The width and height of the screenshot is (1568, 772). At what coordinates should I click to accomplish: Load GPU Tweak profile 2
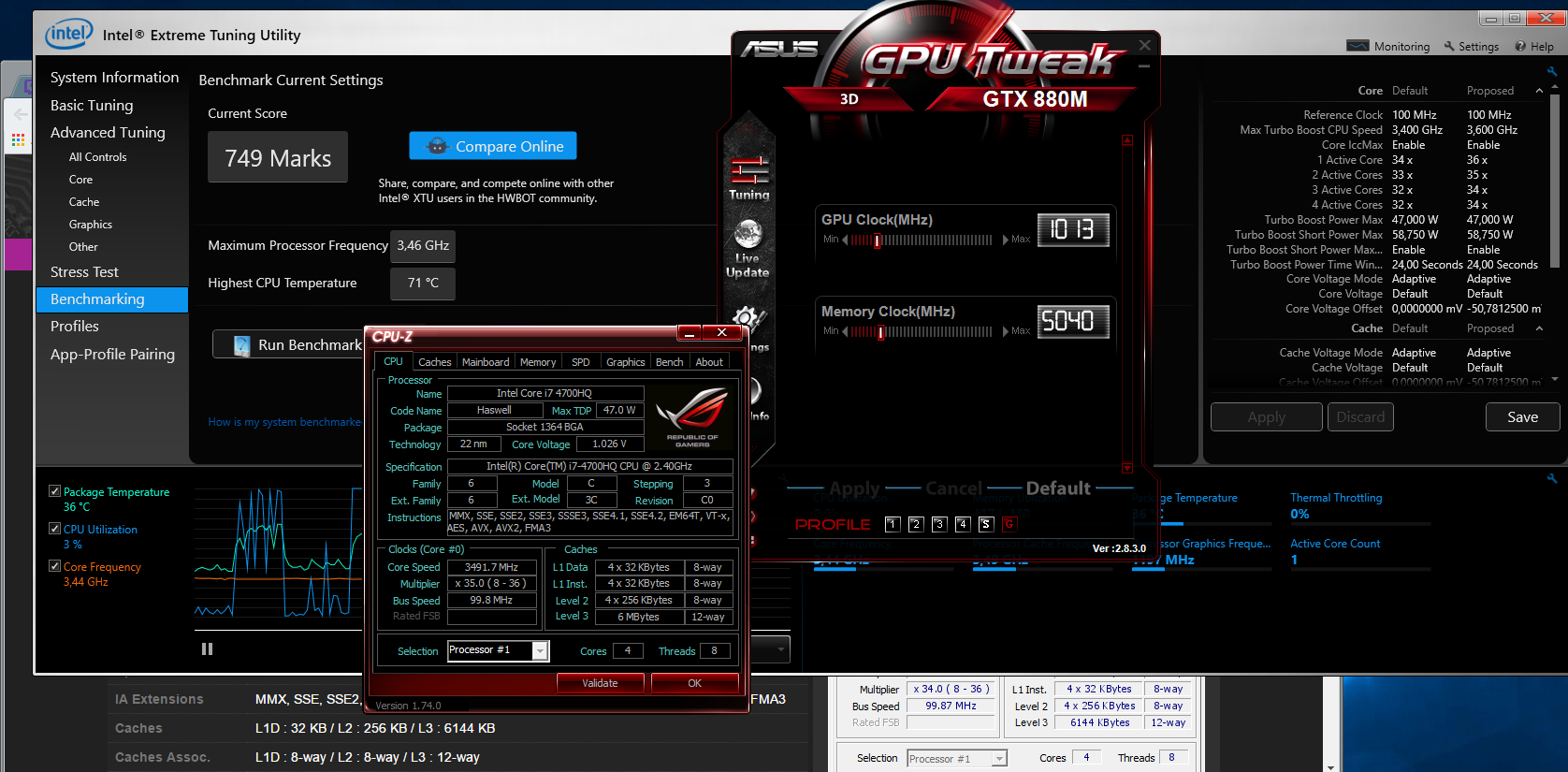tap(916, 524)
